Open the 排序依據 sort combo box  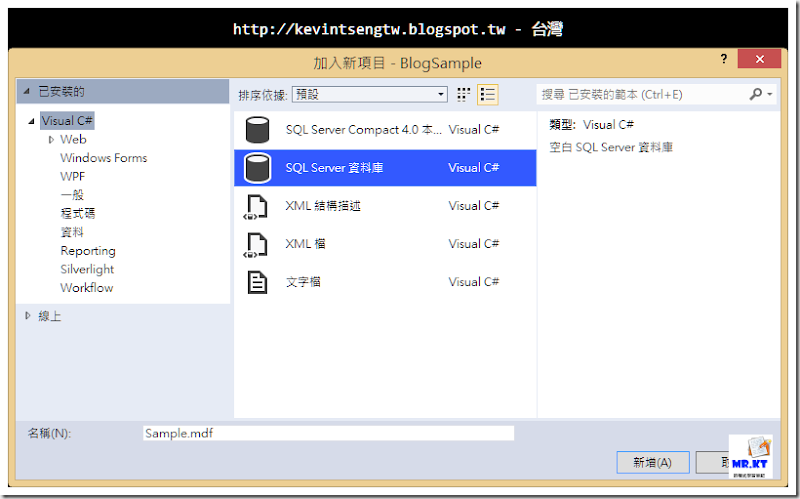(x=369, y=94)
